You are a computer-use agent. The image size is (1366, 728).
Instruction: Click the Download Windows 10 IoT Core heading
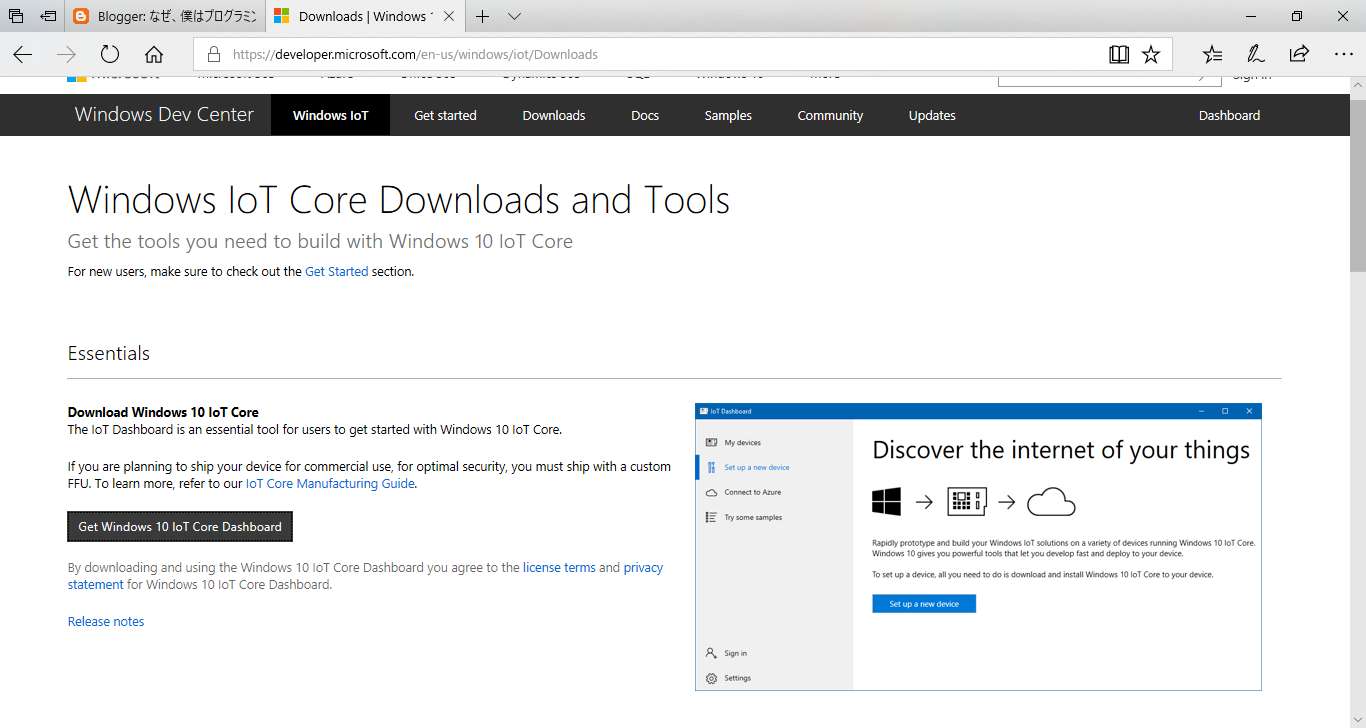pos(163,412)
